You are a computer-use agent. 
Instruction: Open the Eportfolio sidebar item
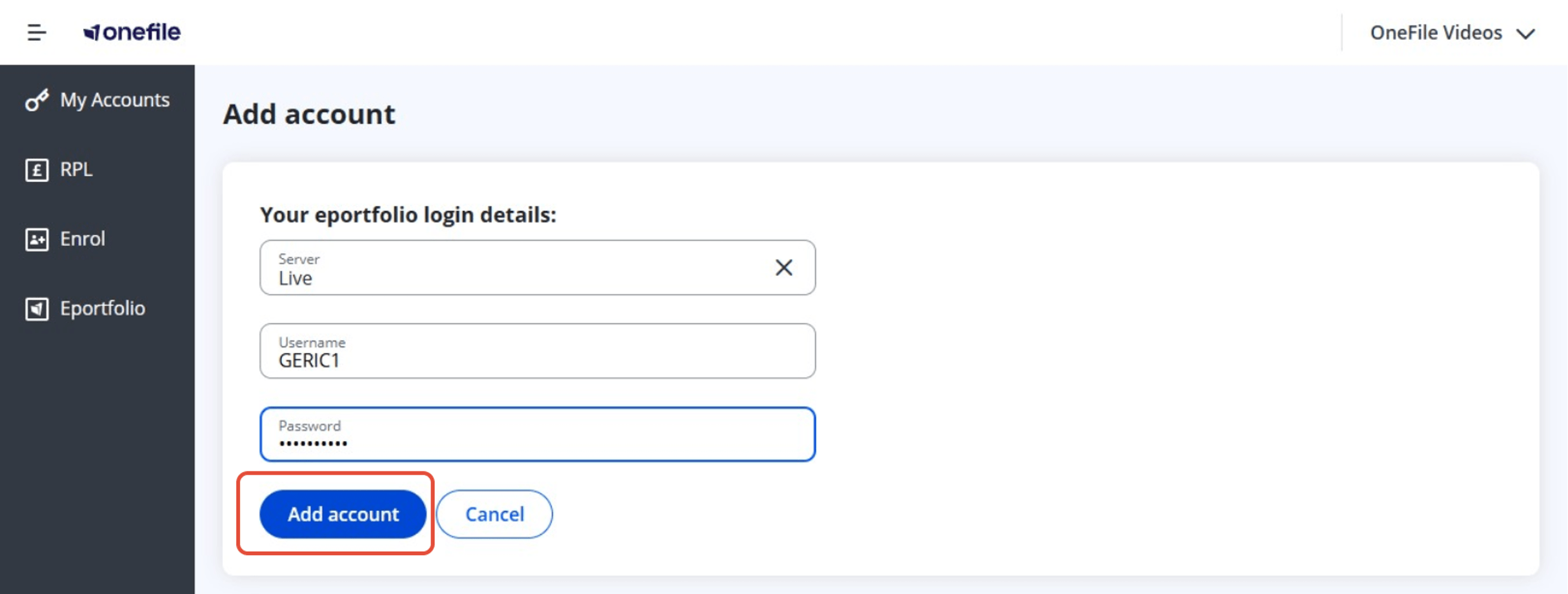(97, 309)
